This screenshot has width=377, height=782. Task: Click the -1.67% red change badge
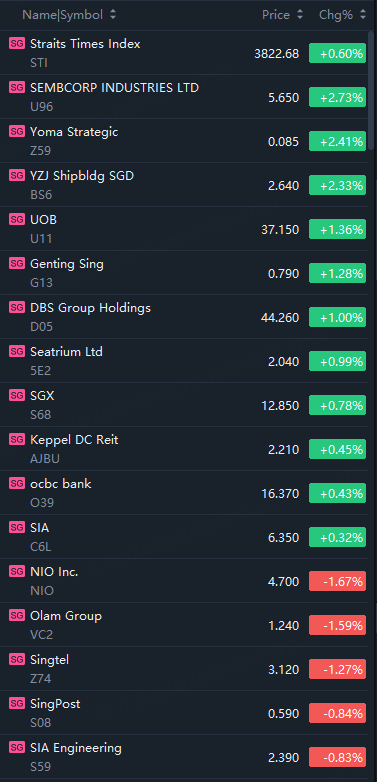click(x=338, y=581)
